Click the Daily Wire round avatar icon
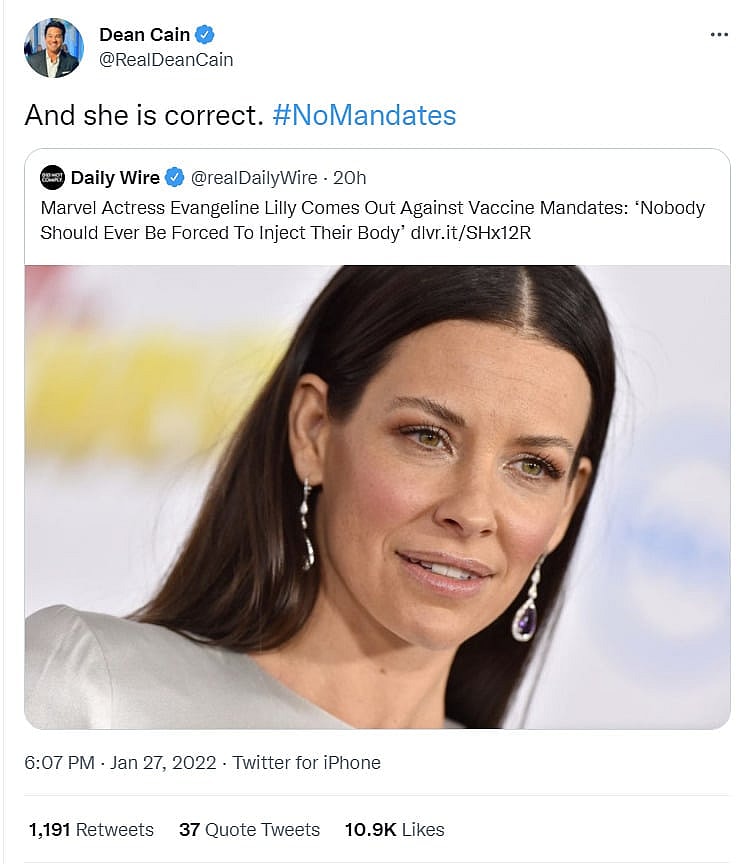Image resolution: width=752 pixels, height=864 pixels. pyautogui.click(x=52, y=178)
